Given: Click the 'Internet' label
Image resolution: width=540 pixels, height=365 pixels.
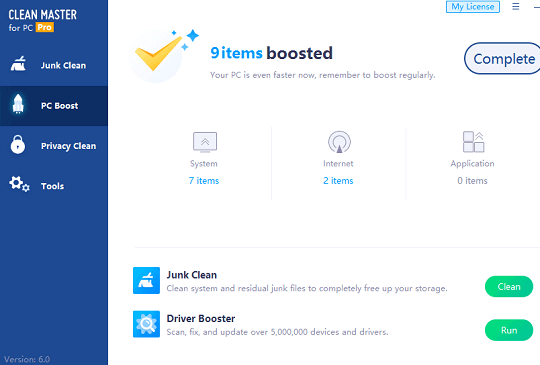Looking at the screenshot, I should point(338,164).
